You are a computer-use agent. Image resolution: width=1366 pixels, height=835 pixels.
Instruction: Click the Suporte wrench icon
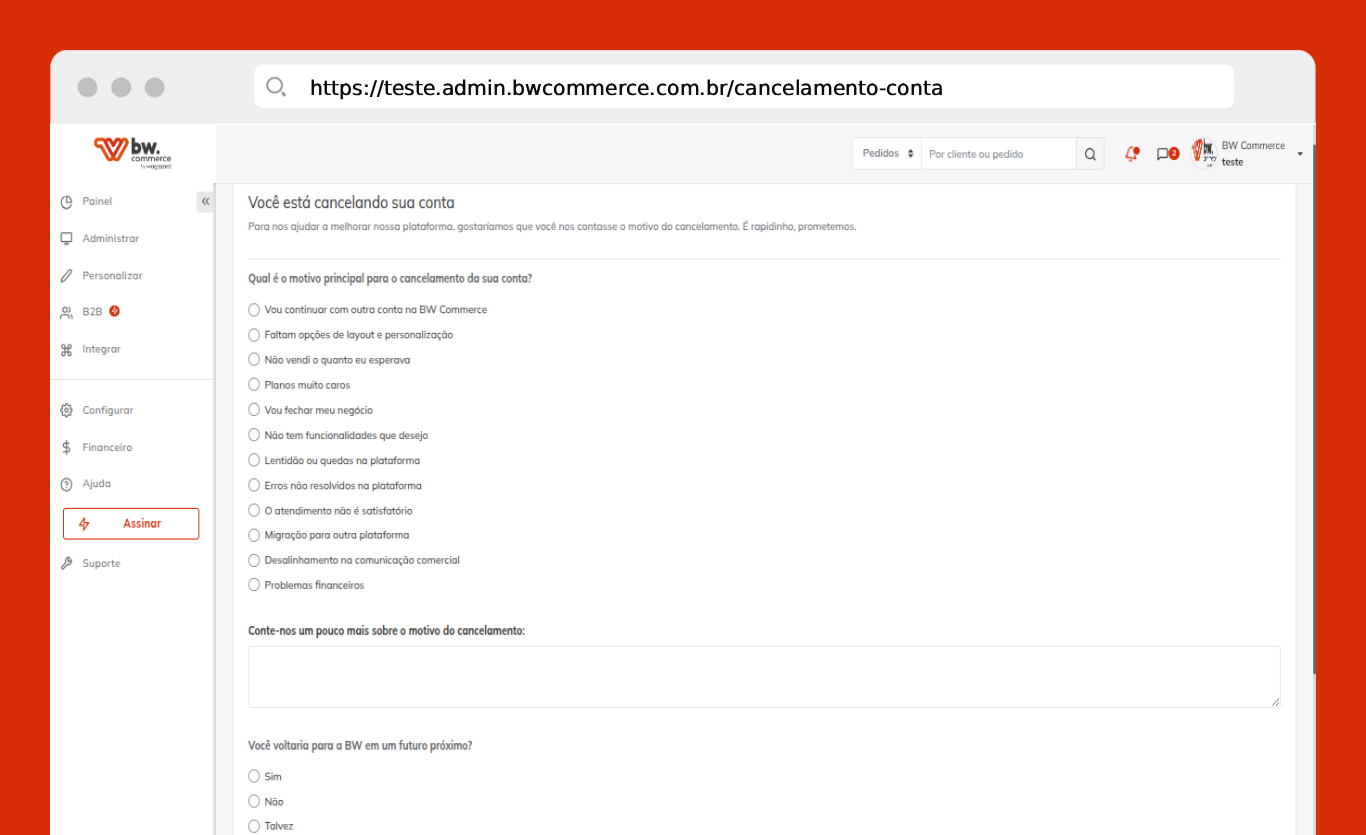point(67,564)
